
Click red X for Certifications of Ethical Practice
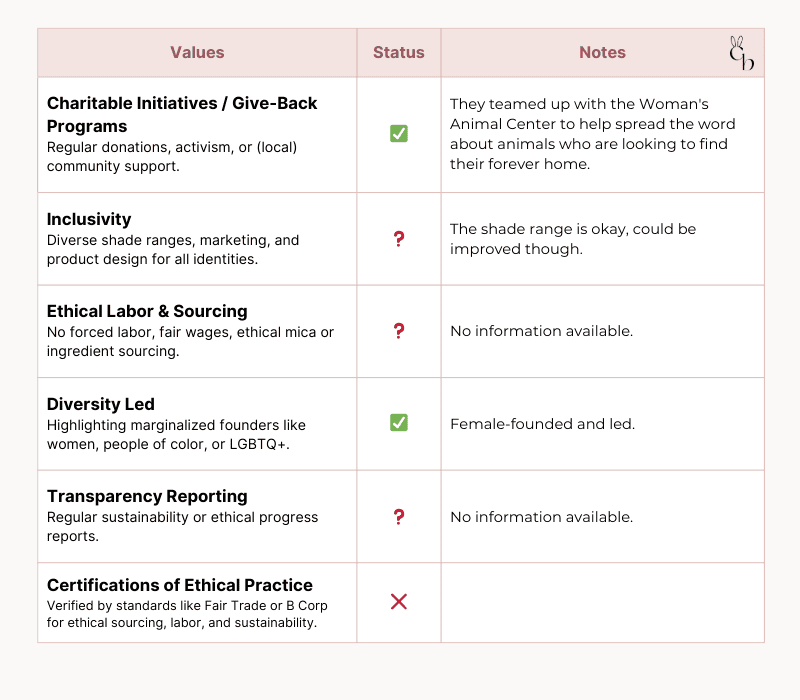tap(398, 602)
